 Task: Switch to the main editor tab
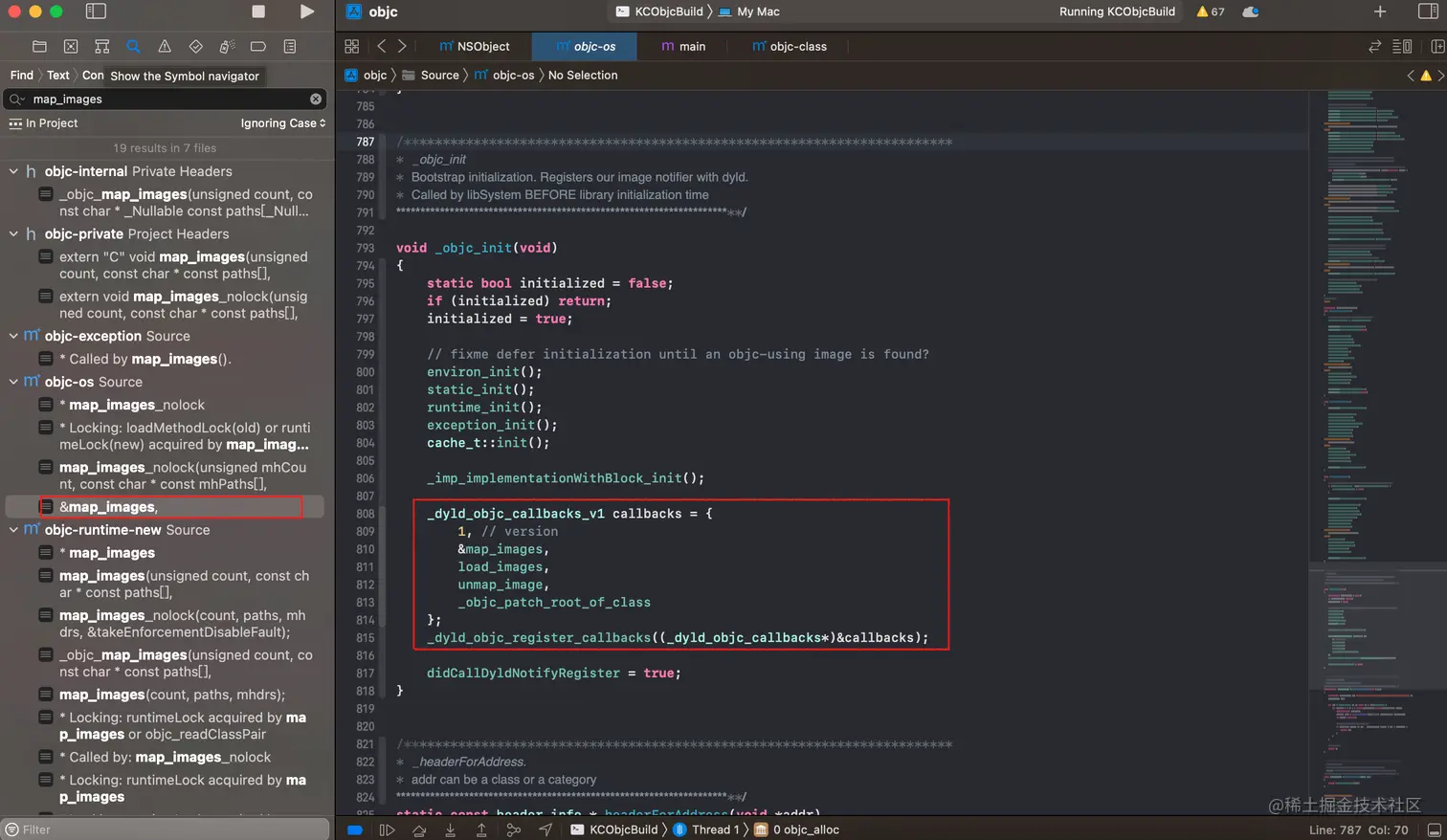click(x=683, y=46)
